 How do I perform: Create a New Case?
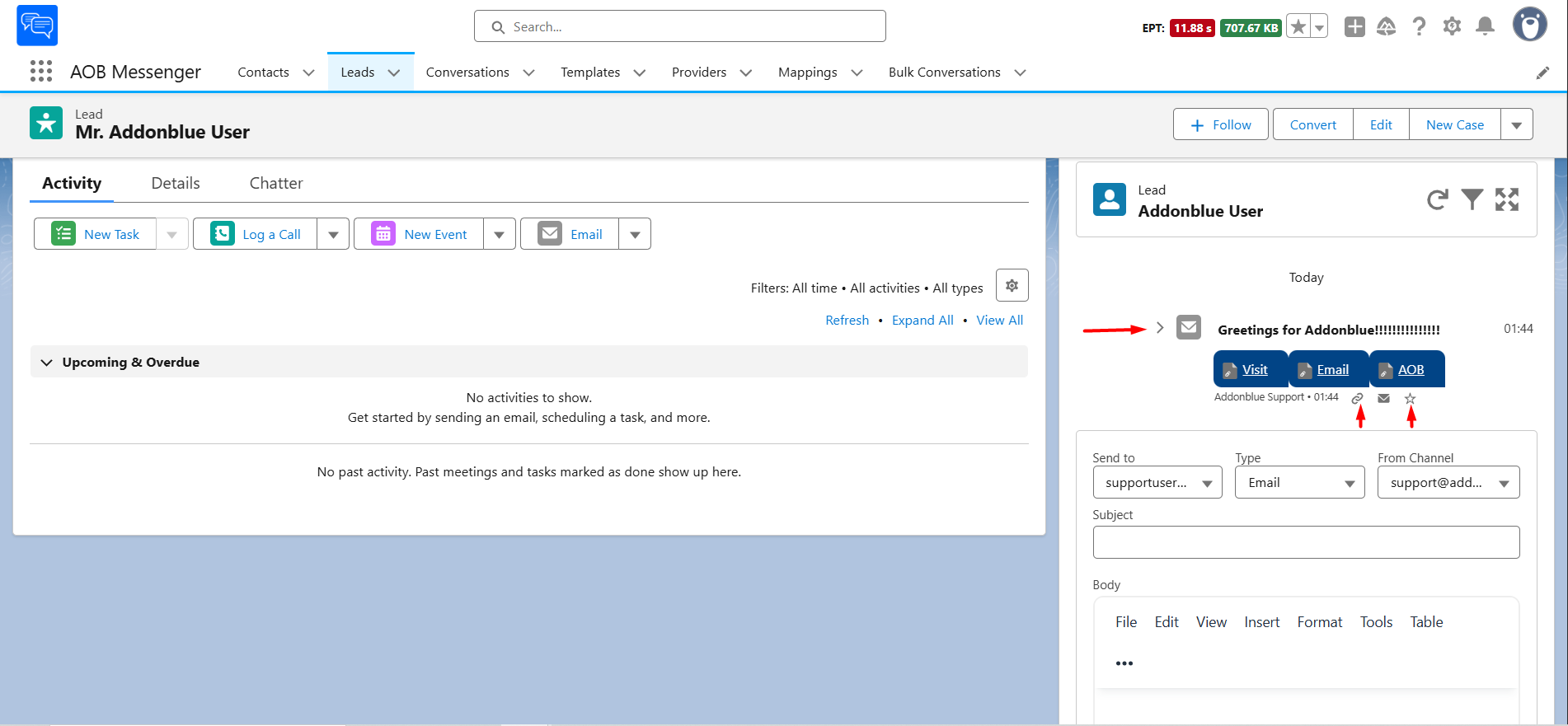coord(1455,124)
